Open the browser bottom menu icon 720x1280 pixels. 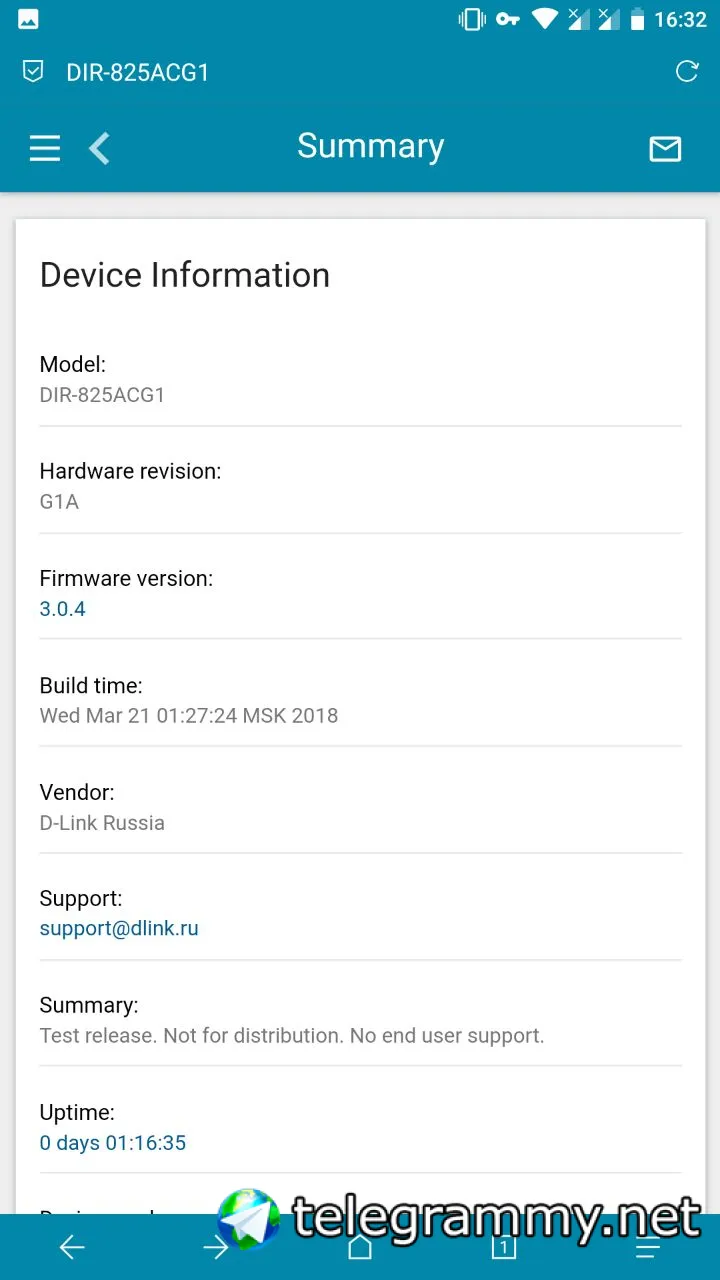tap(648, 1247)
